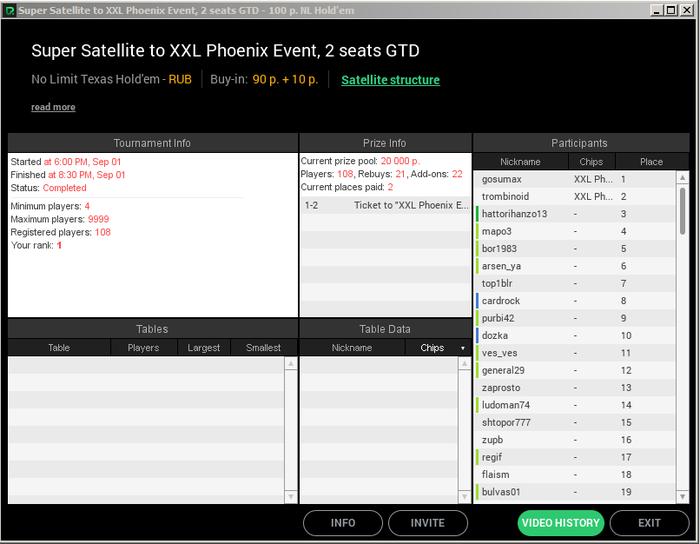Select participant top1blr
Viewport: 700px width, 544px height.
(x=575, y=283)
